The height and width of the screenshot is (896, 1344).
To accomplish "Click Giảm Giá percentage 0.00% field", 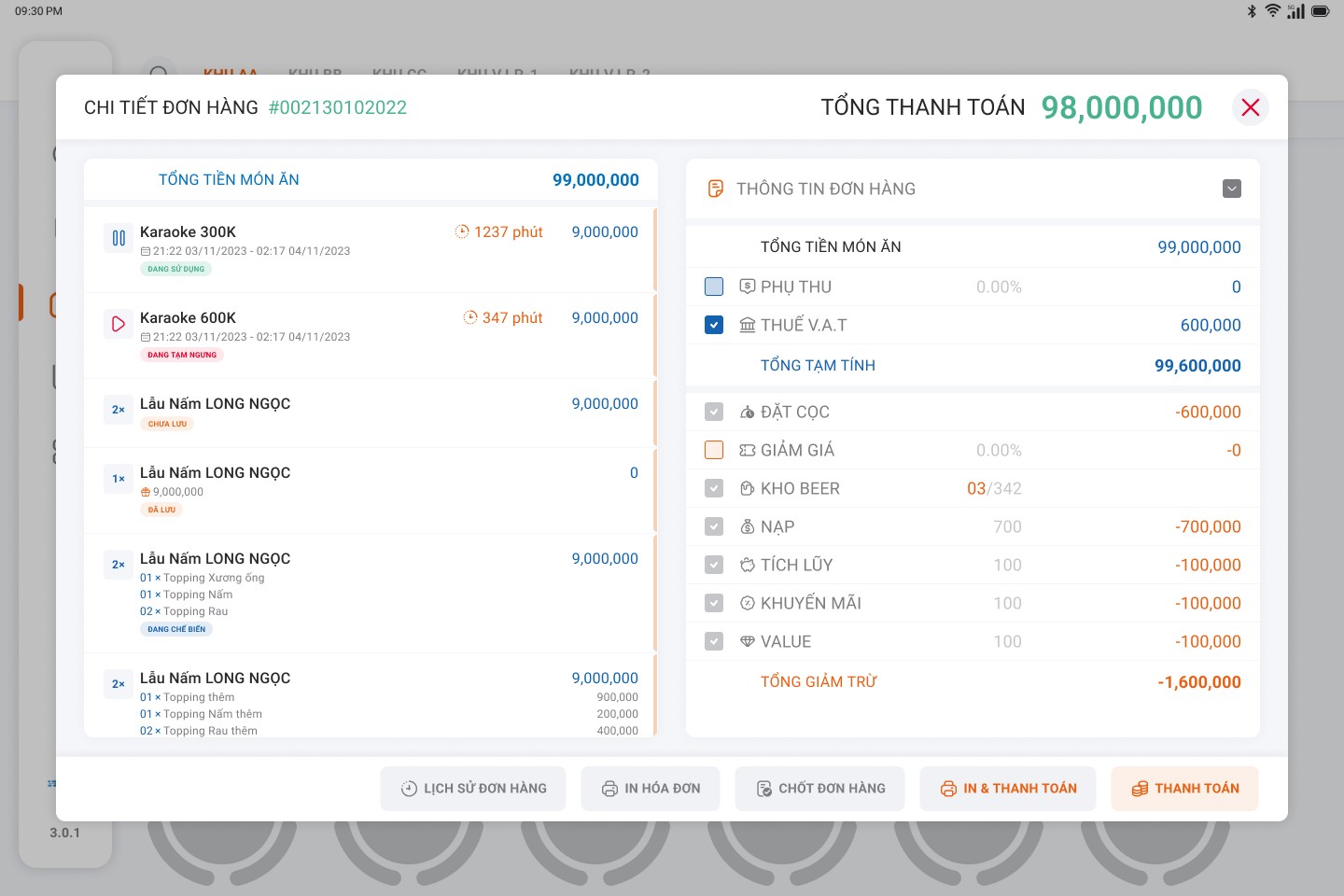I will point(999,450).
